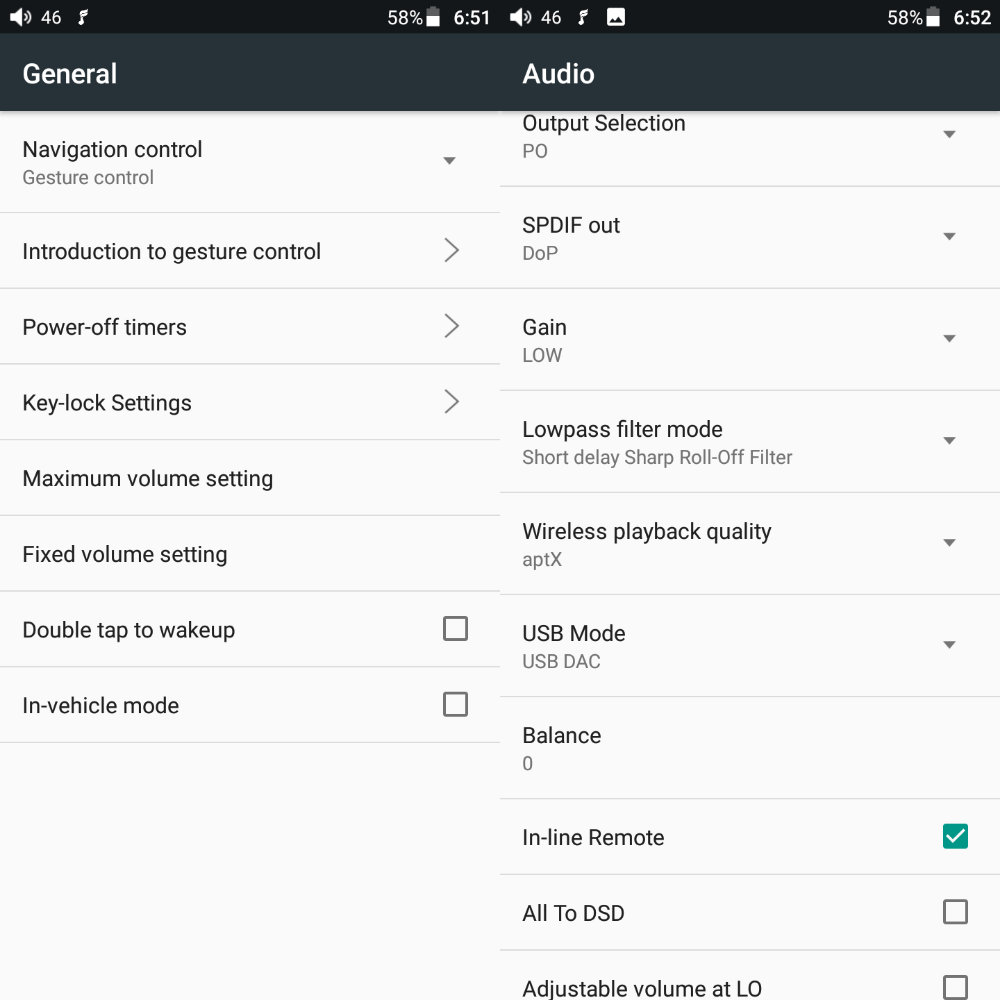This screenshot has height=1000, width=1000.
Task: Tap the battery icon beside the 6:51 clock
Action: (x=433, y=17)
